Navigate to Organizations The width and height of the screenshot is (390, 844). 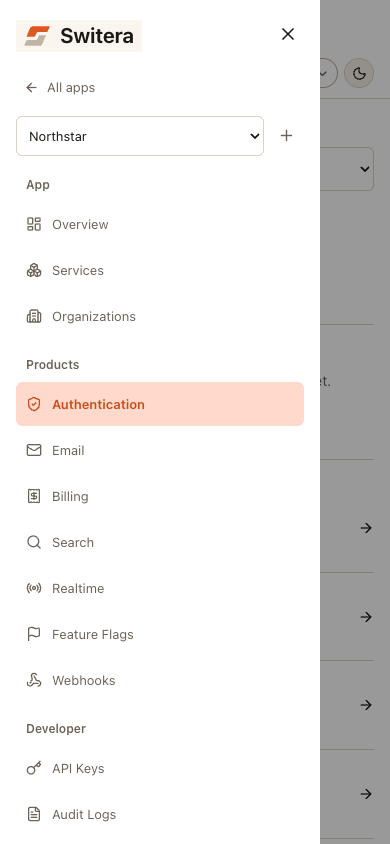[x=160, y=316]
